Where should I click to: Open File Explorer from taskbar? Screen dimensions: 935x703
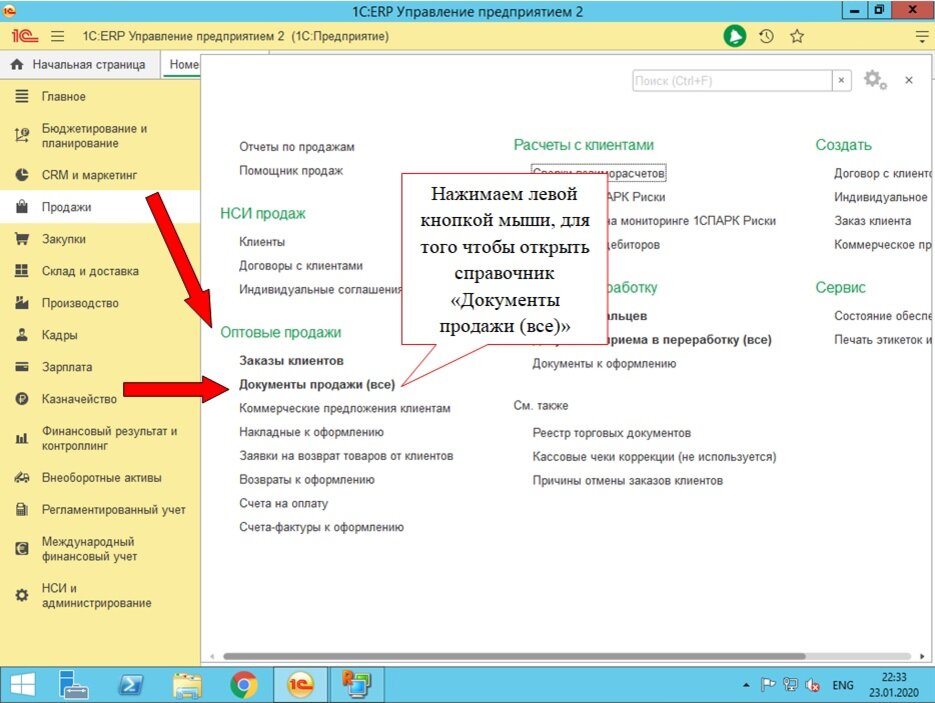pyautogui.click(x=187, y=685)
